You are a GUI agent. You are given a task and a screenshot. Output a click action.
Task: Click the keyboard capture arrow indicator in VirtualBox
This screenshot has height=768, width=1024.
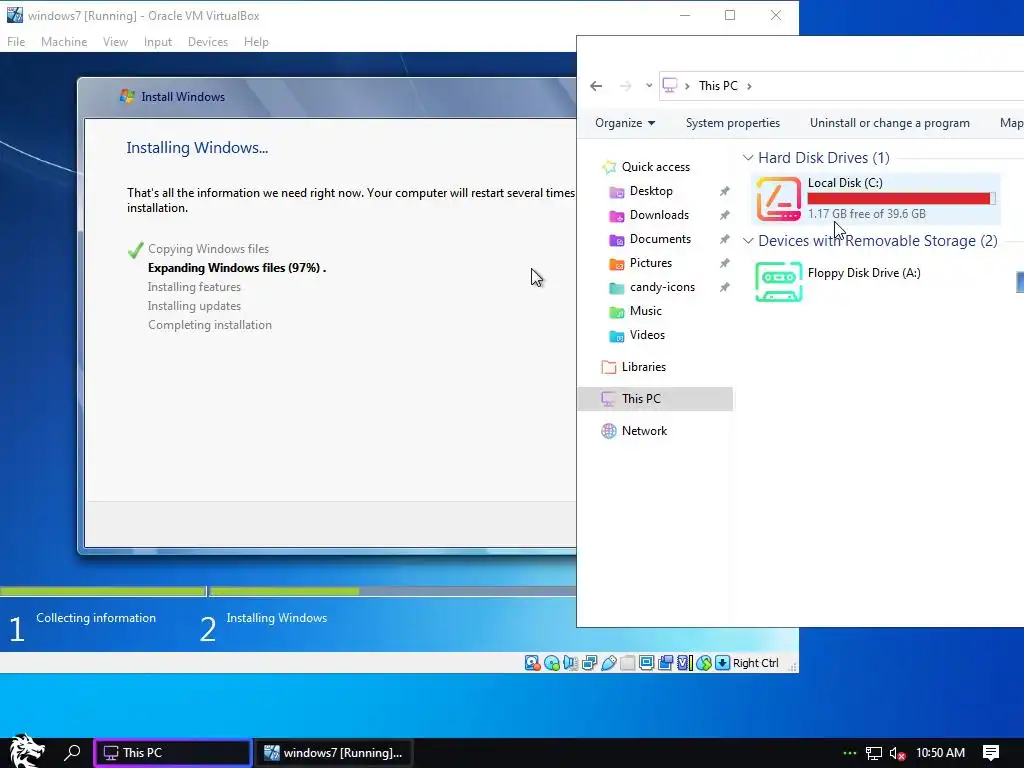722,663
